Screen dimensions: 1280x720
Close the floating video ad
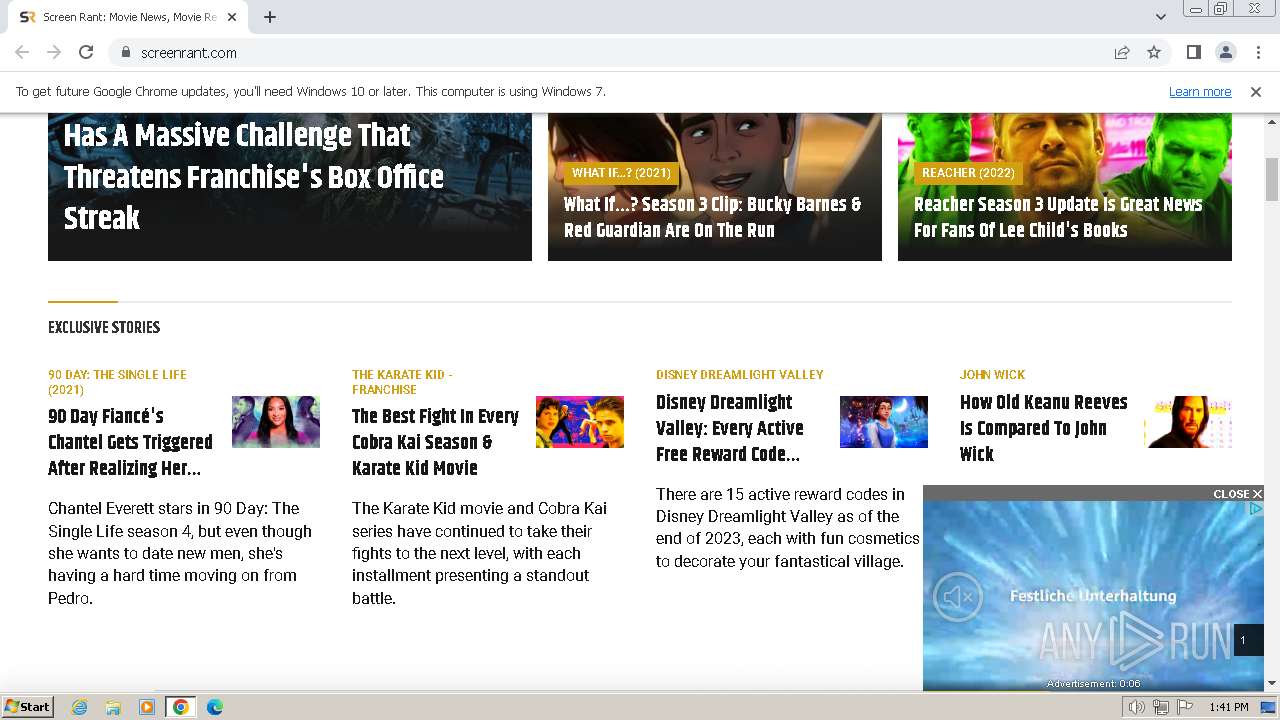1237,494
